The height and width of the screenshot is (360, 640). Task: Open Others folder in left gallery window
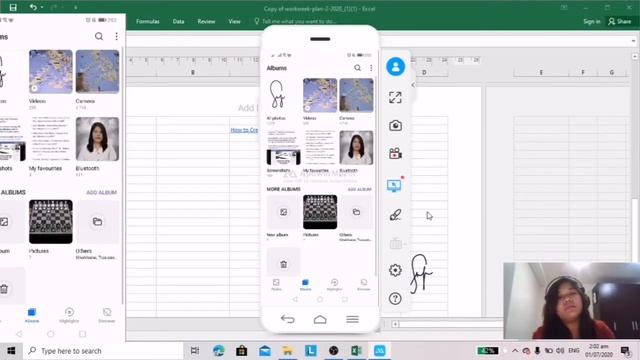click(x=97, y=222)
